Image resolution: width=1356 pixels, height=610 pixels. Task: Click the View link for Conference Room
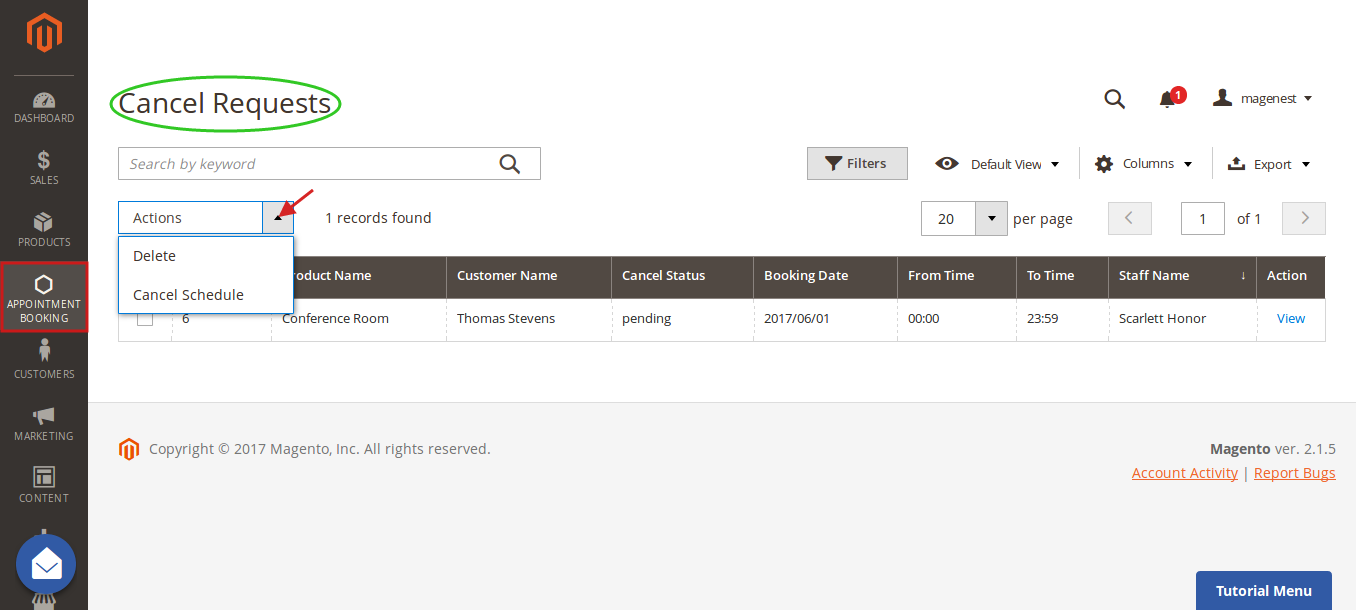point(1290,319)
